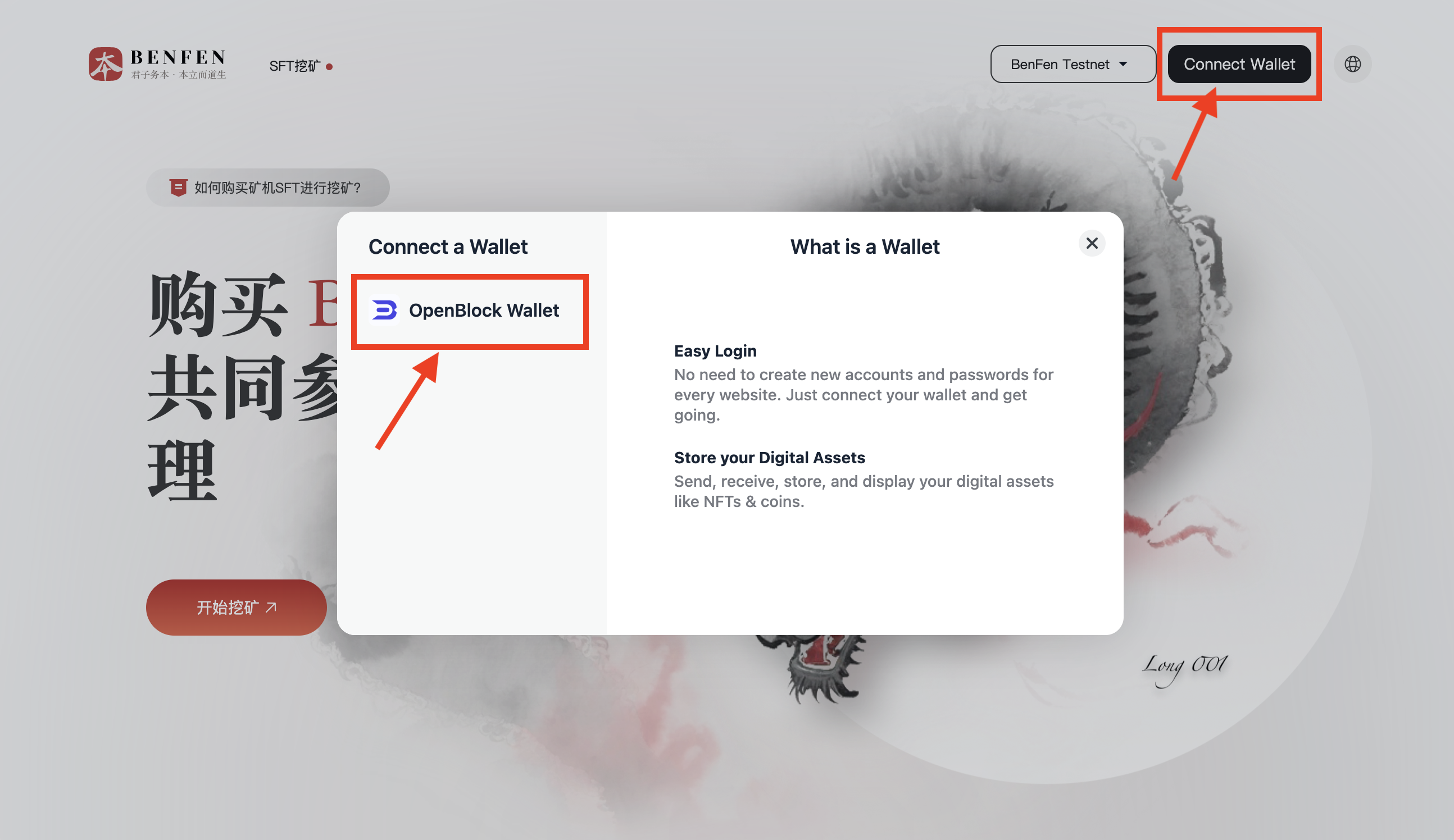The height and width of the screenshot is (840, 1454).
Task: Click the red dot beside SFT挖矿
Action: pyautogui.click(x=329, y=67)
